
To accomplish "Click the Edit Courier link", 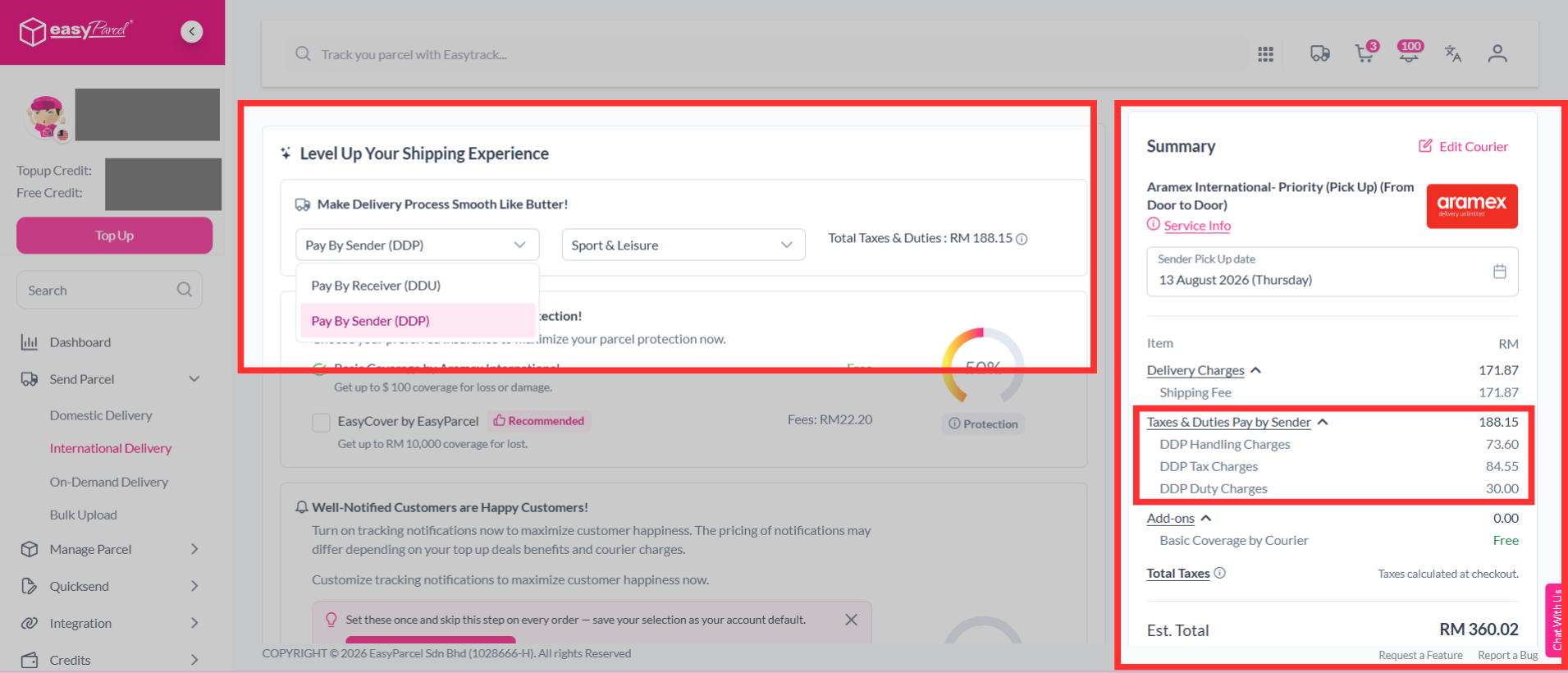I will point(1473,146).
